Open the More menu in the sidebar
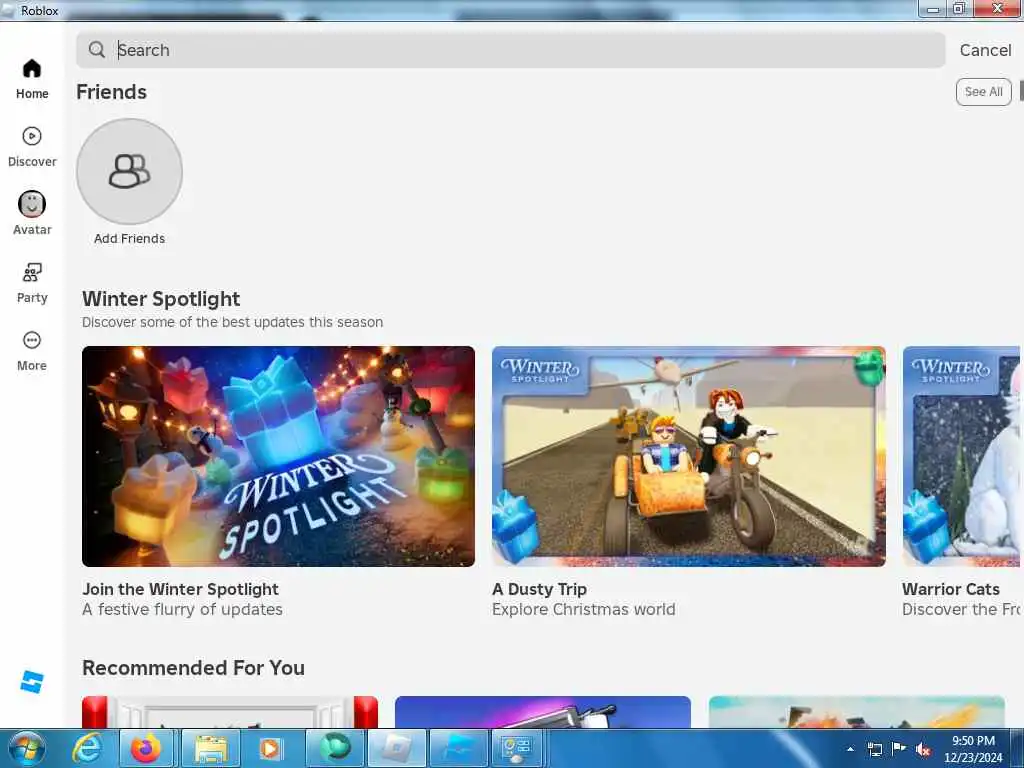 (x=32, y=351)
